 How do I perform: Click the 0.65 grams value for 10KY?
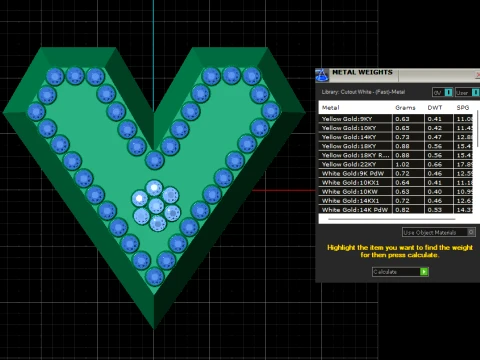[402, 128]
